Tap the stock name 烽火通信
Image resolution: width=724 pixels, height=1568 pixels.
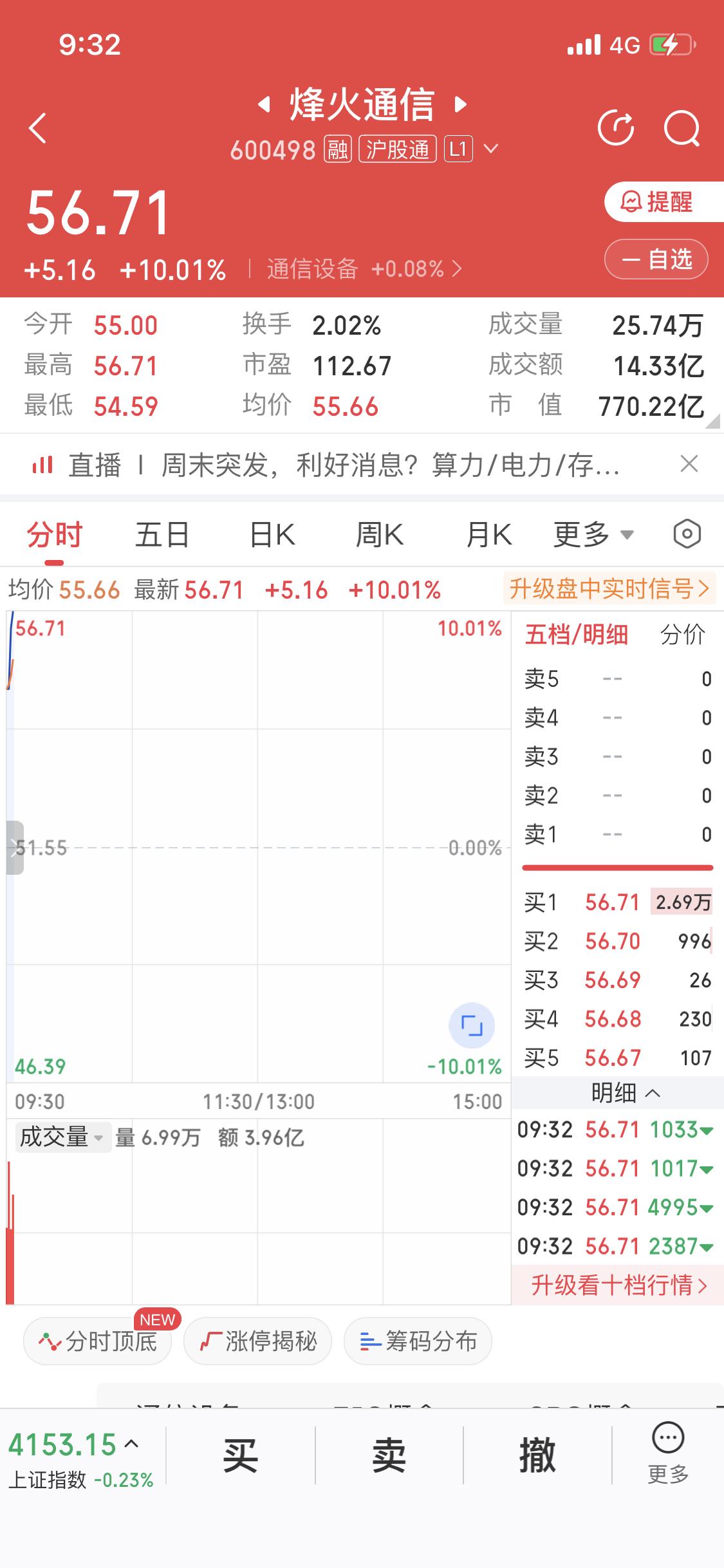coord(362,104)
